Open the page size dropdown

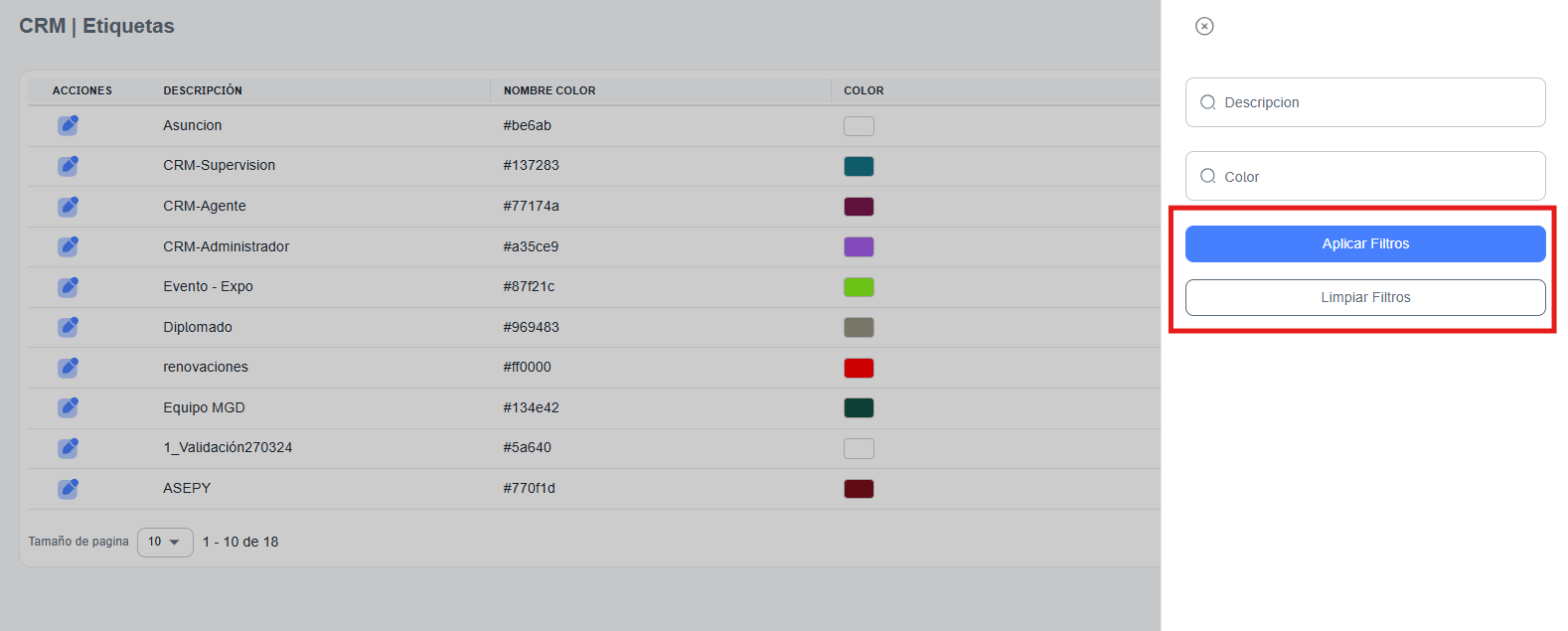[x=165, y=542]
